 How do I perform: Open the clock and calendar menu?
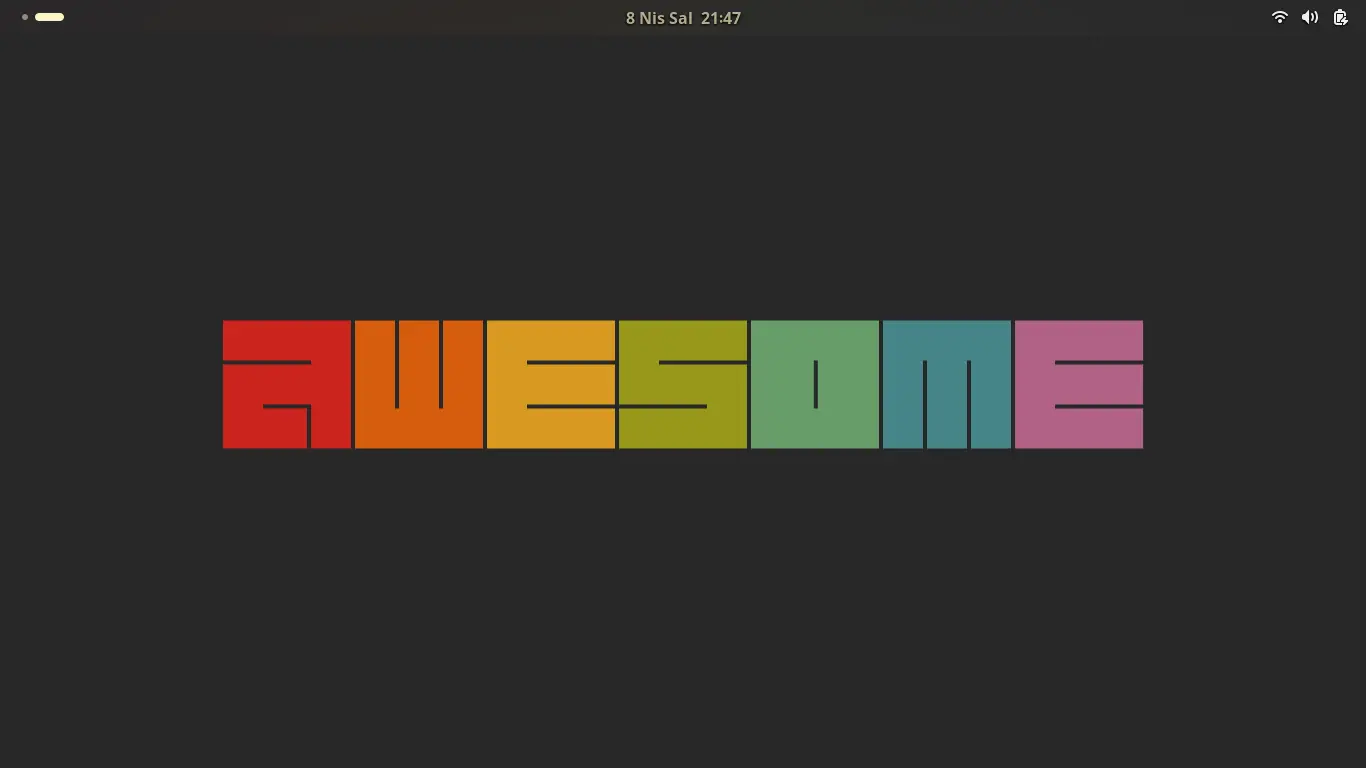[683, 18]
